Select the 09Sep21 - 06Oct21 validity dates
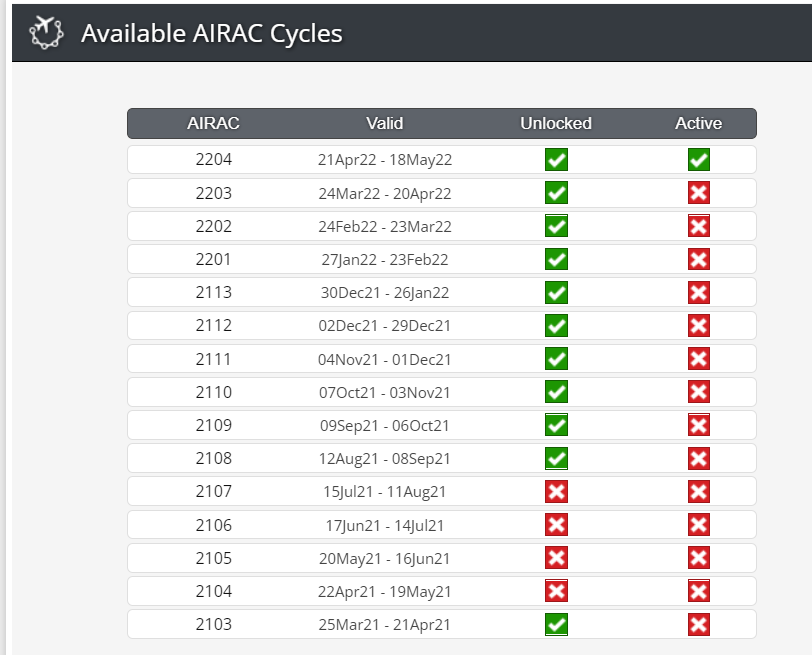Viewport: 812px width, 655px height. coord(384,426)
